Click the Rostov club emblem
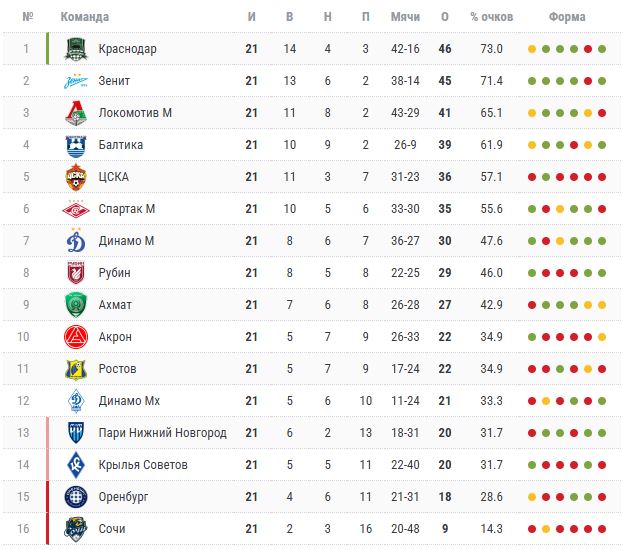The height and width of the screenshot is (550, 623). point(76,369)
